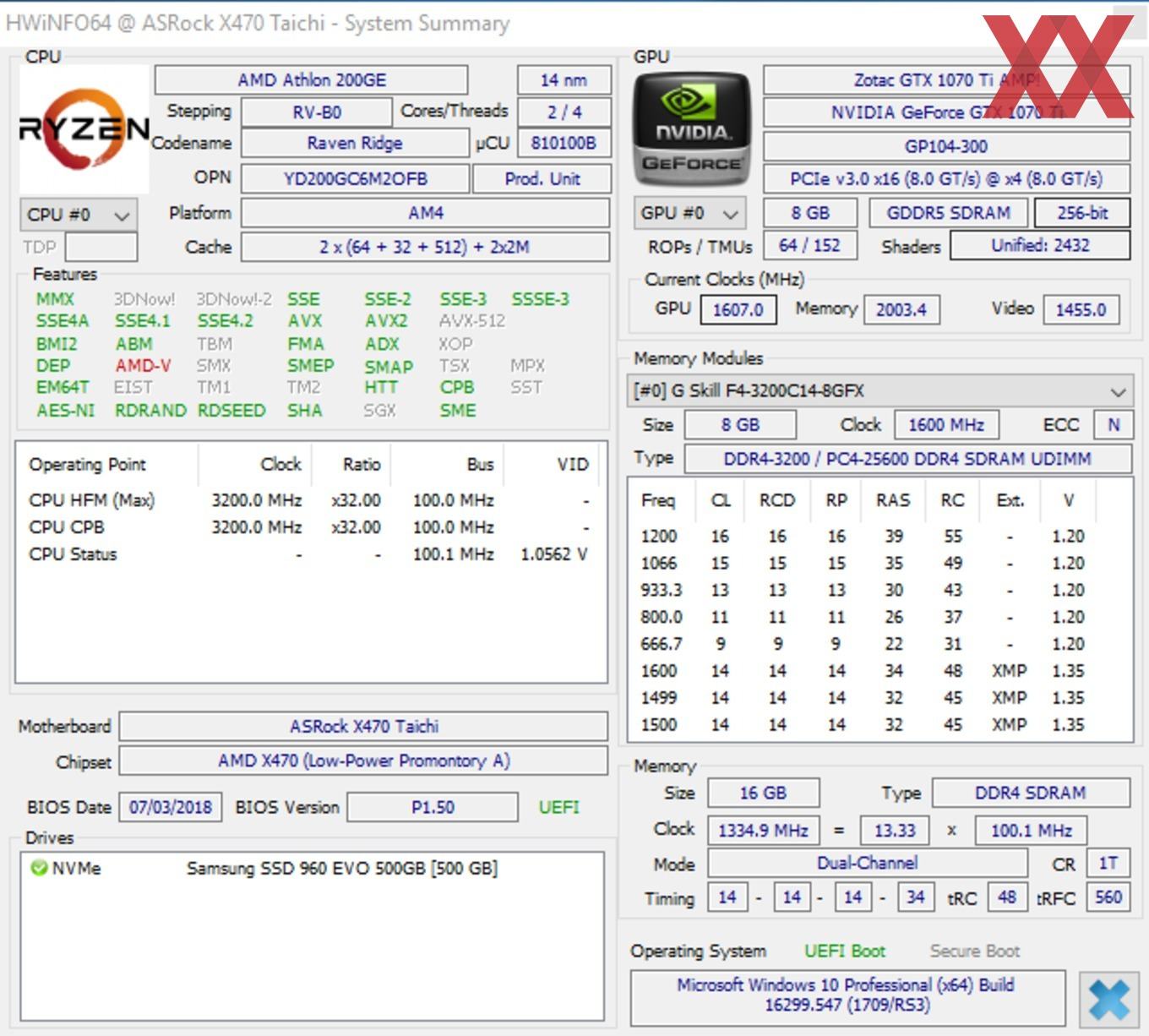Click the BIOS date 07/03/2018 field
The height and width of the screenshot is (1036, 1149).
(x=171, y=807)
